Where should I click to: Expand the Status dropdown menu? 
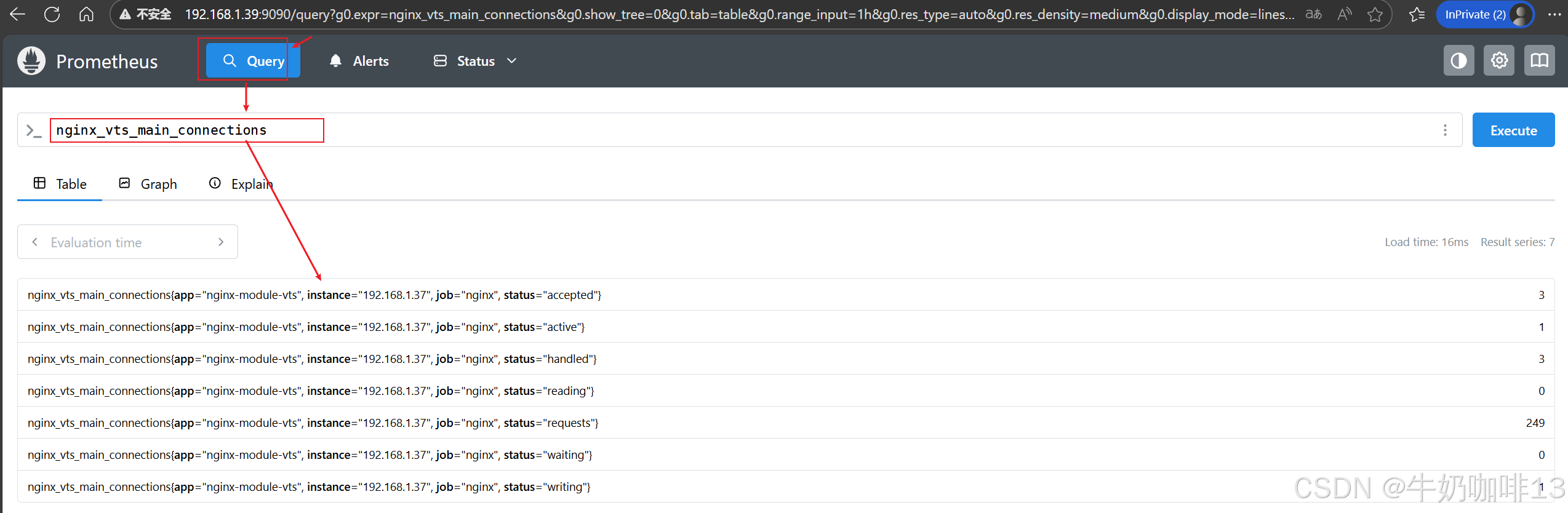[475, 61]
